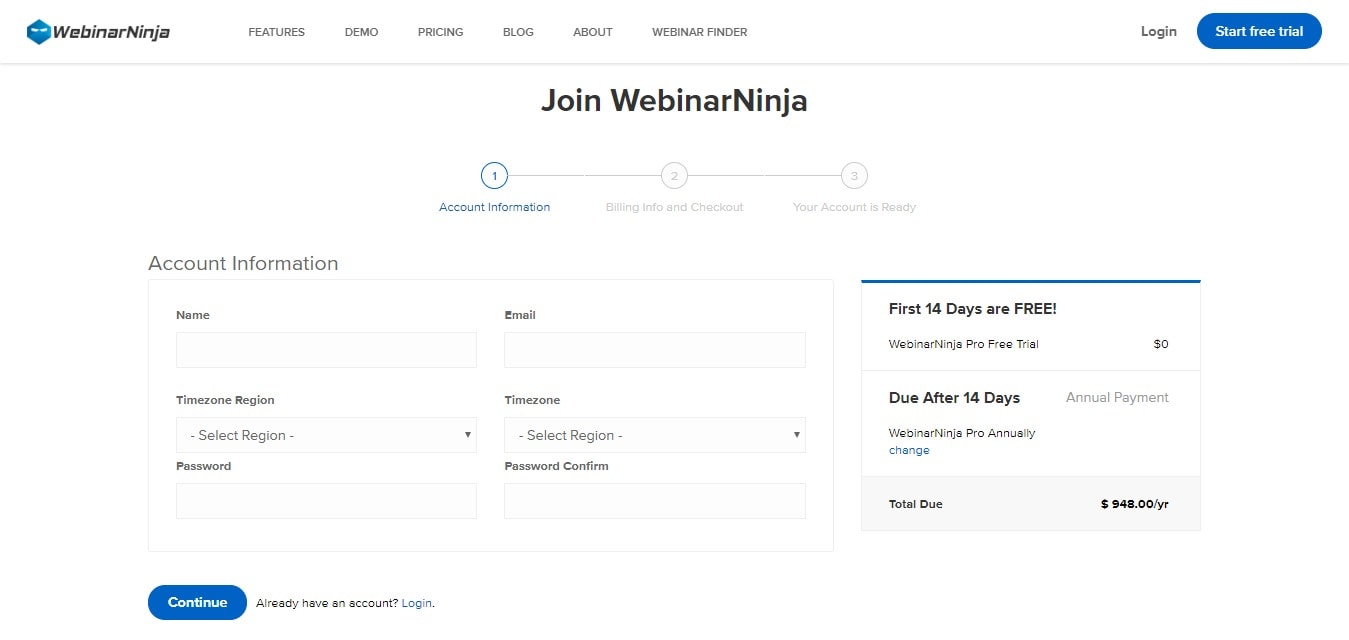Click the First 14 Days are FREE! heading
Image resolution: width=1349 pixels, height=640 pixels.
[x=972, y=309]
